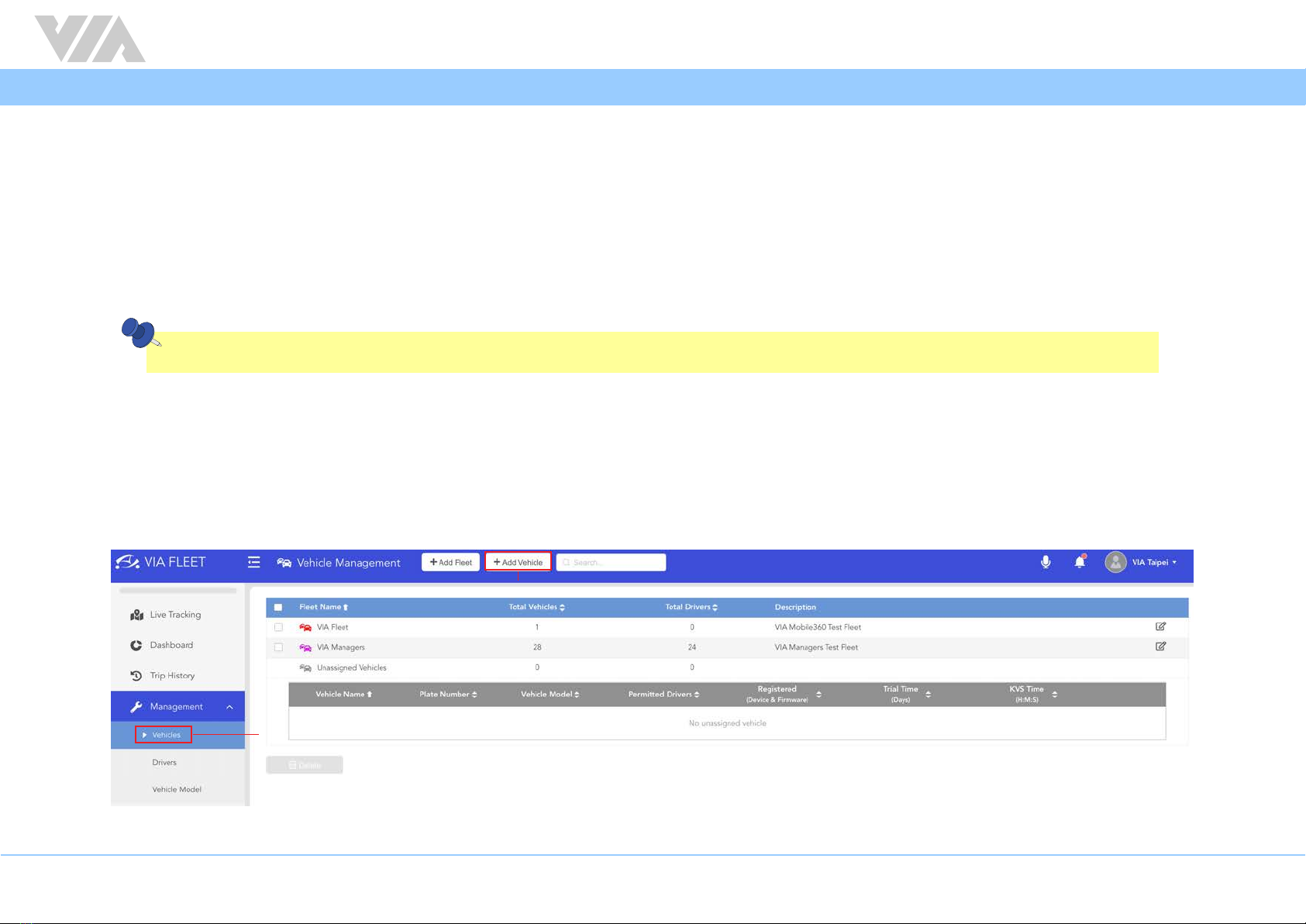Screen dimensions: 1306x924
Task: Edit the VIA Managers row
Action: pos(1160,646)
